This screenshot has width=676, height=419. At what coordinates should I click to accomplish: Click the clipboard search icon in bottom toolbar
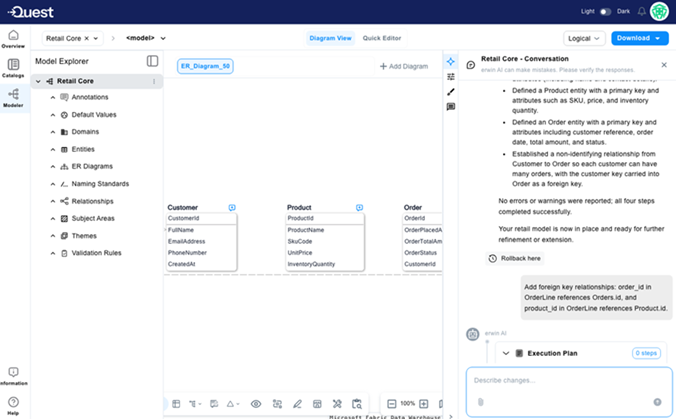[357, 404]
